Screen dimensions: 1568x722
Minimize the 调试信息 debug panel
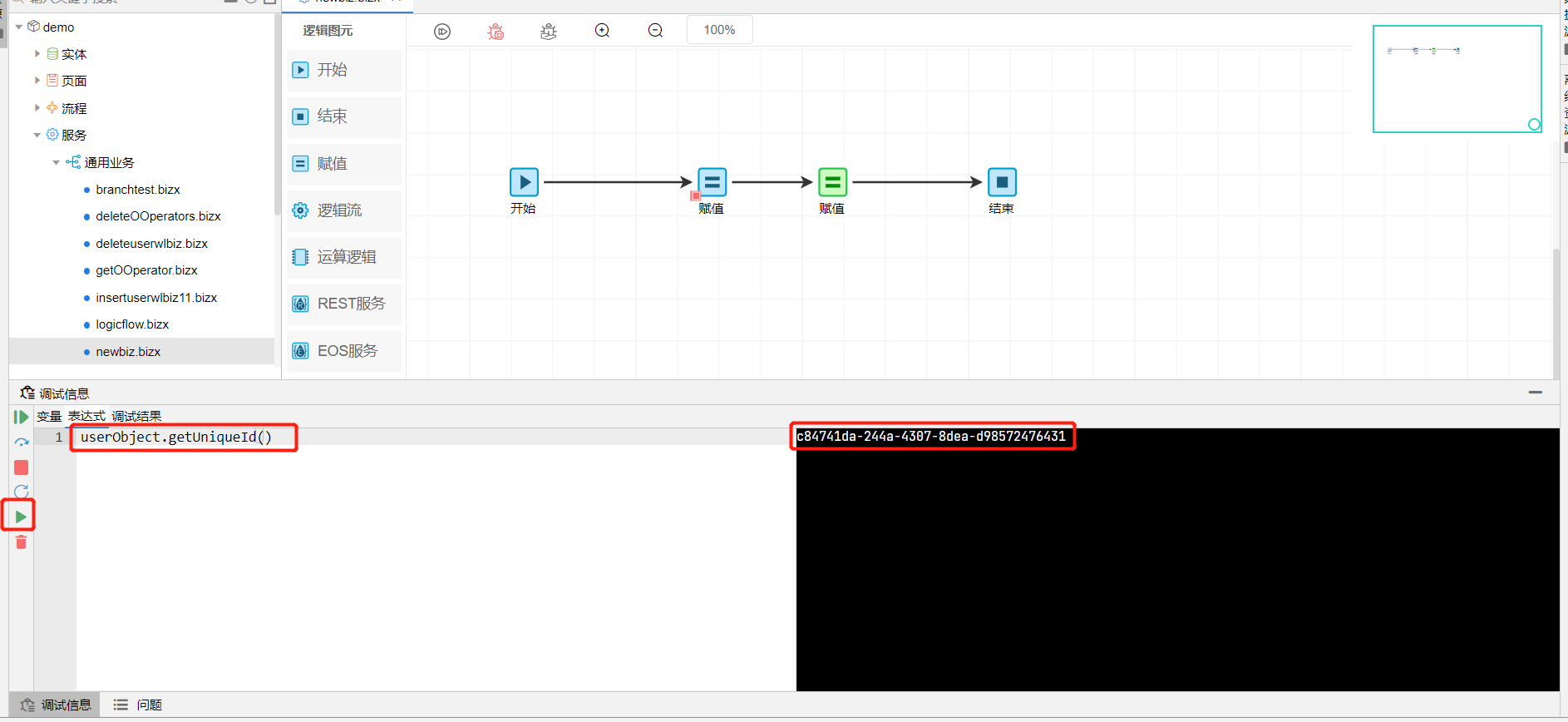point(1535,392)
